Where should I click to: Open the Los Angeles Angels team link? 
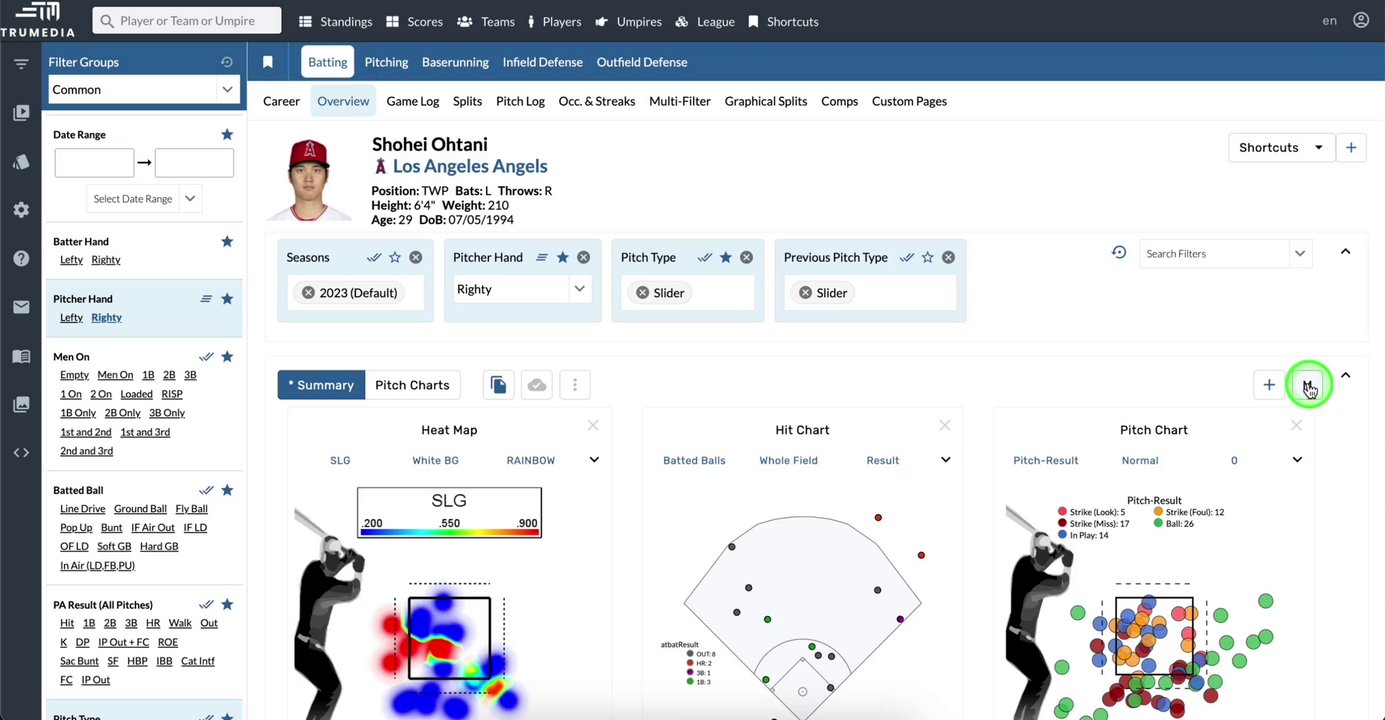coord(470,166)
